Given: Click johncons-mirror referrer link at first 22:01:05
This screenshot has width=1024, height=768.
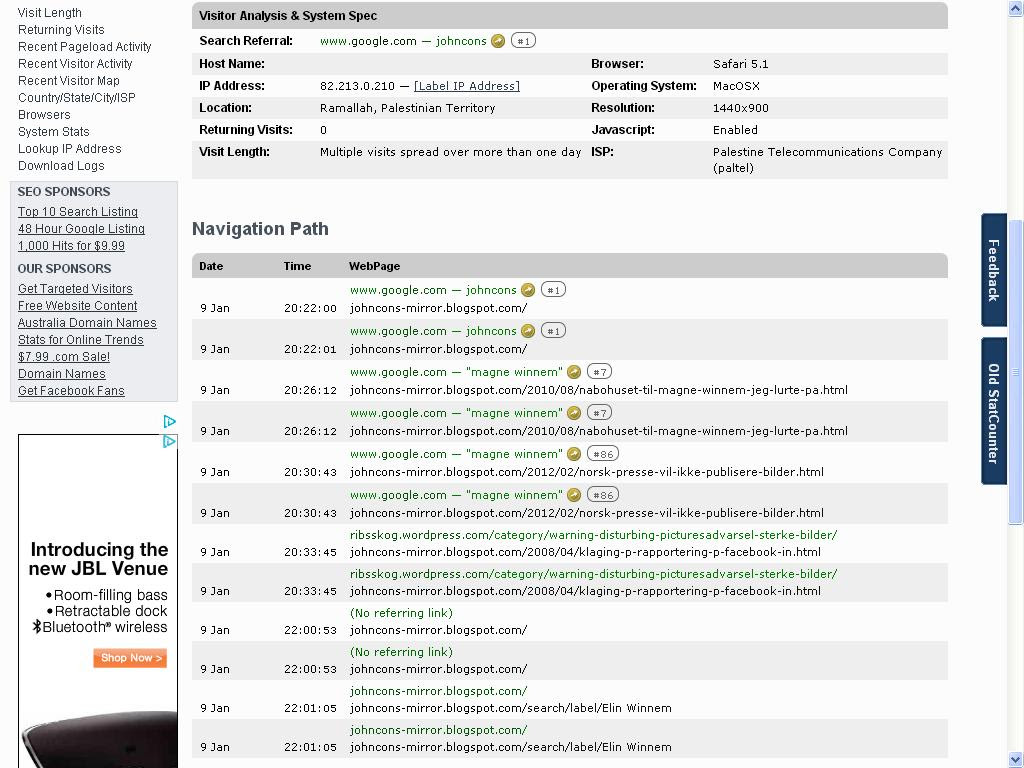Looking at the screenshot, I should click(x=438, y=691).
